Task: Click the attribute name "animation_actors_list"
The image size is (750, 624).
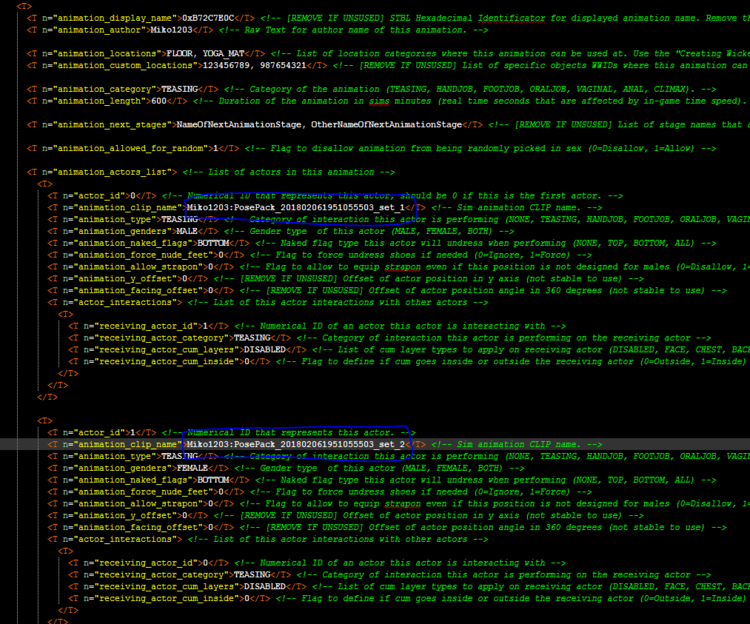Action: (112, 172)
